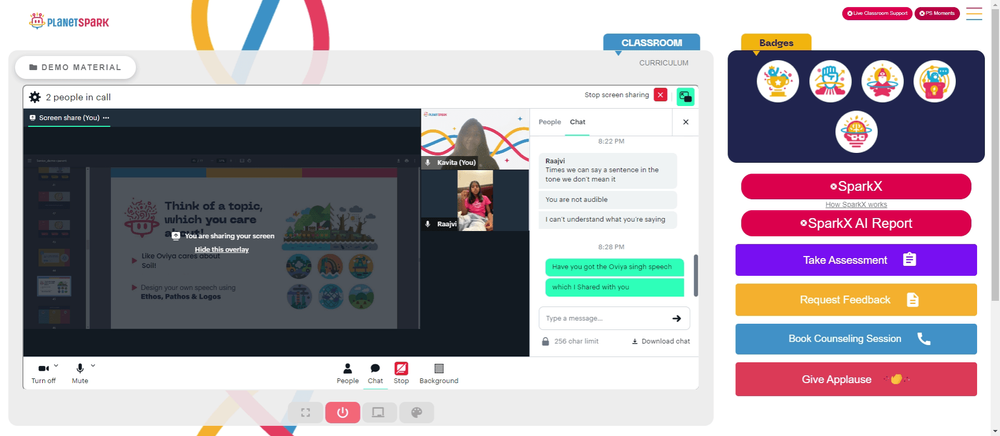Switch to People tab in side panel

tap(550, 122)
